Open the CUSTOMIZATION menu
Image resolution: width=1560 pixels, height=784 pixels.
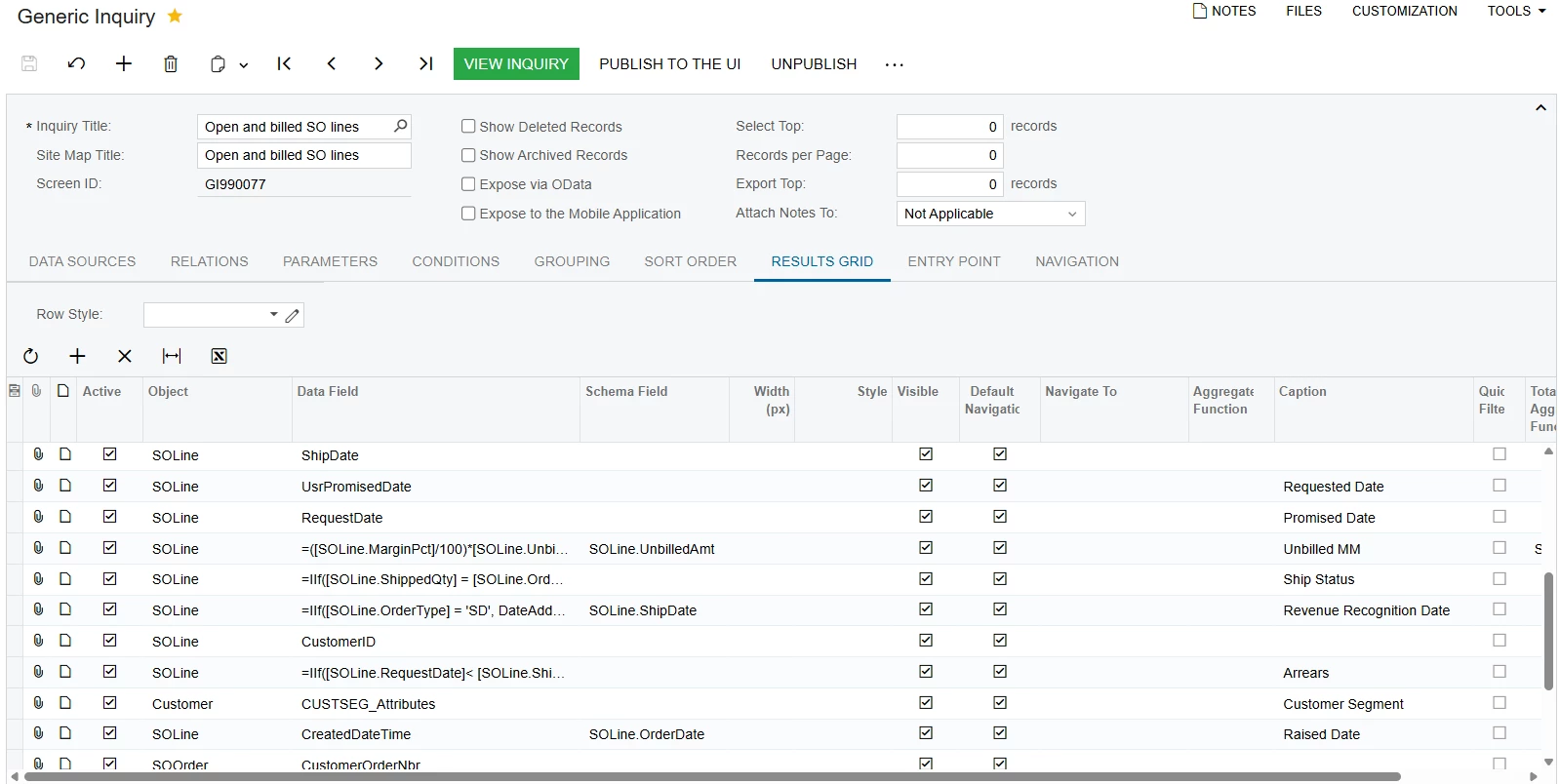pyautogui.click(x=1404, y=11)
